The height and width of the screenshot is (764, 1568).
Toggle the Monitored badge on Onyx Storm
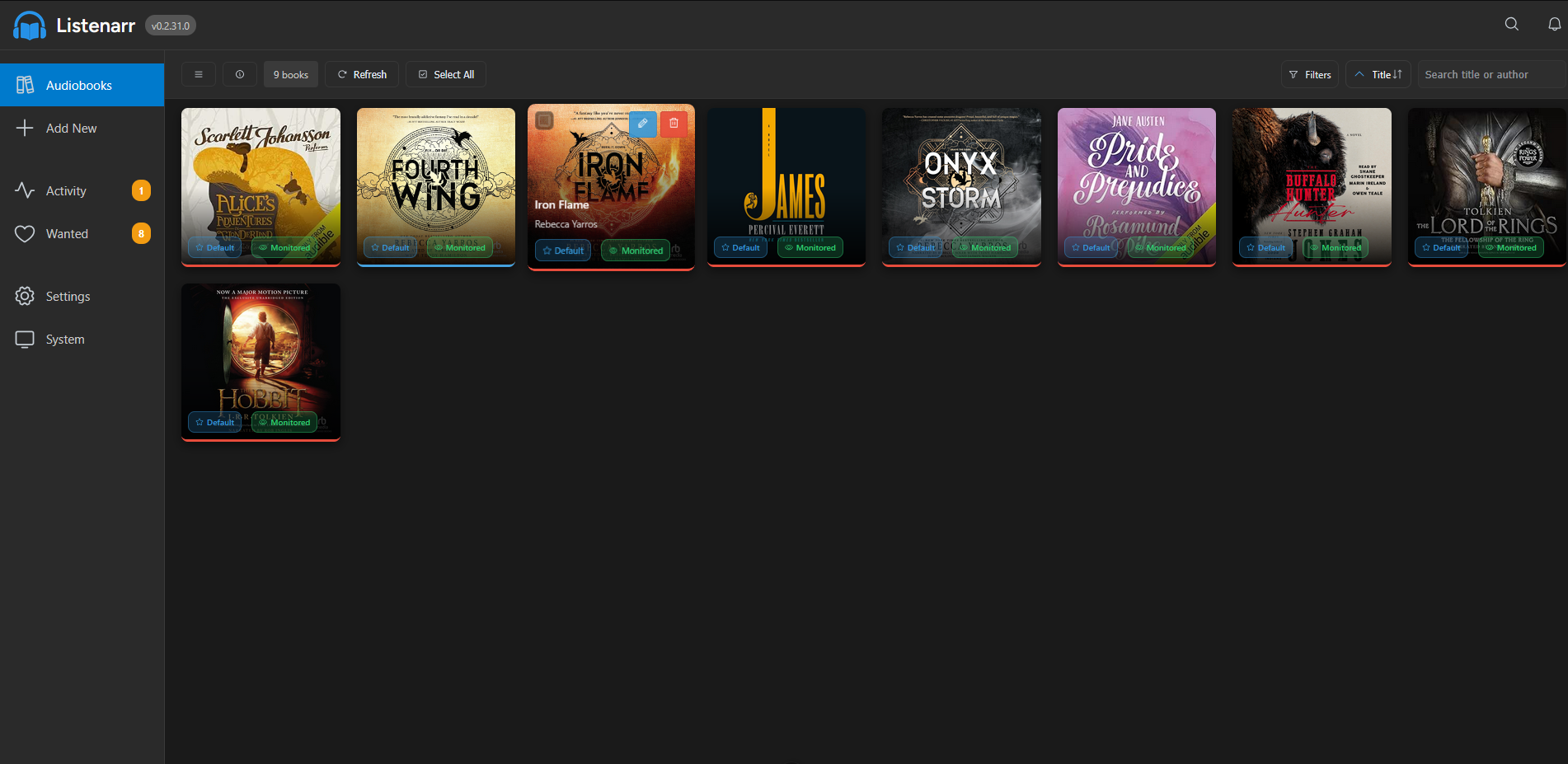pyautogui.click(x=985, y=247)
